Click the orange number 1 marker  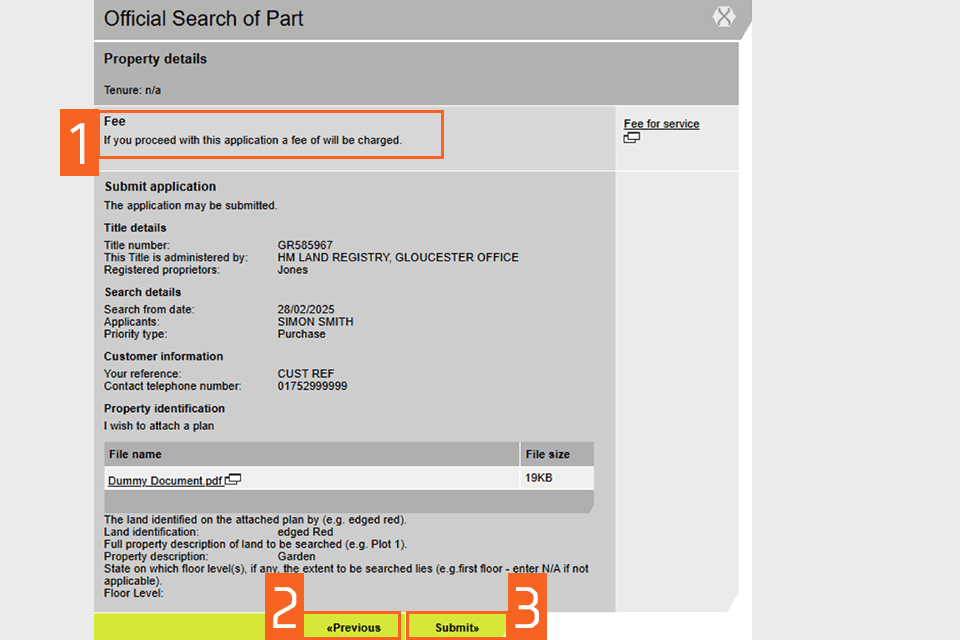[x=79, y=143]
